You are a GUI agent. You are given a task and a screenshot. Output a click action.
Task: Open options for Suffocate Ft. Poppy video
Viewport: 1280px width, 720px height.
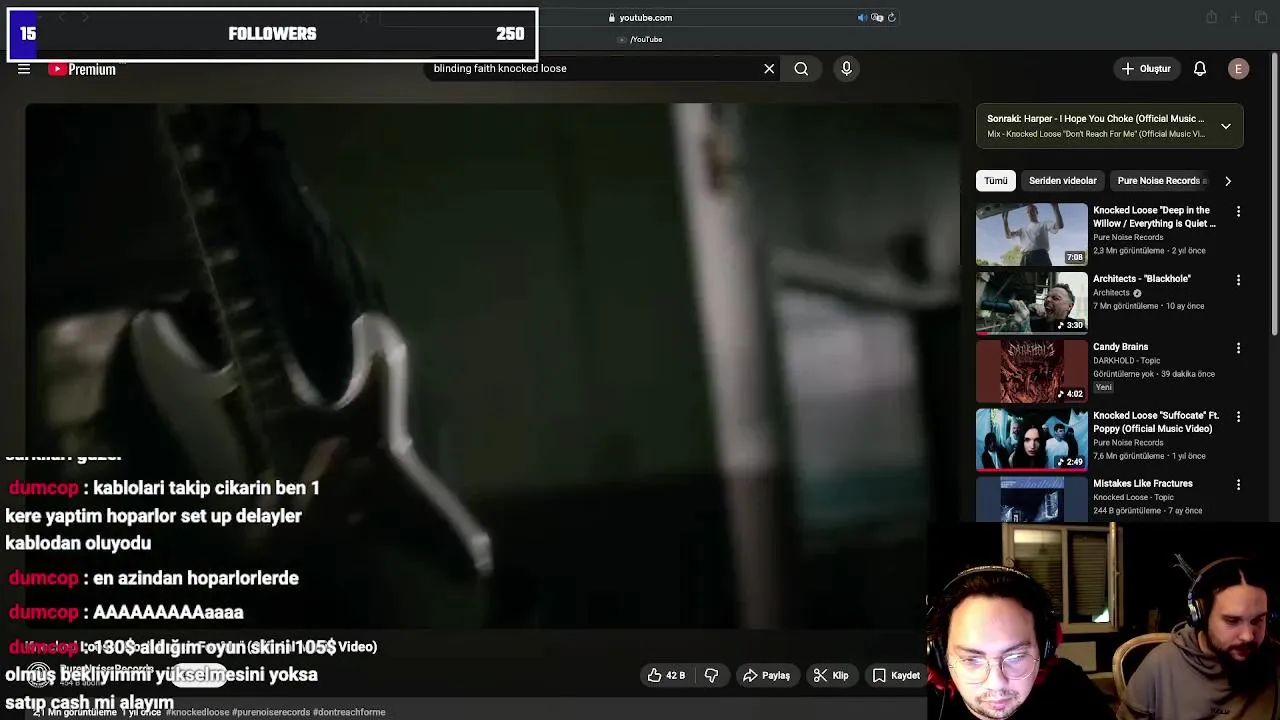[x=1238, y=417]
